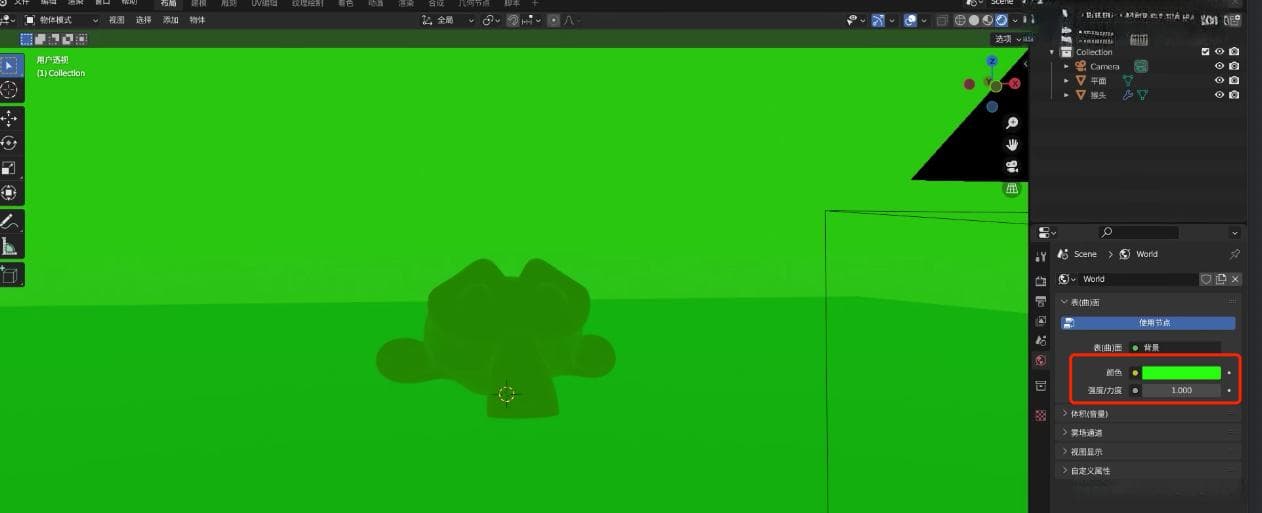Screen dimensions: 1262x513
Task: Click the 使用节点 button
Action: click(1148, 323)
